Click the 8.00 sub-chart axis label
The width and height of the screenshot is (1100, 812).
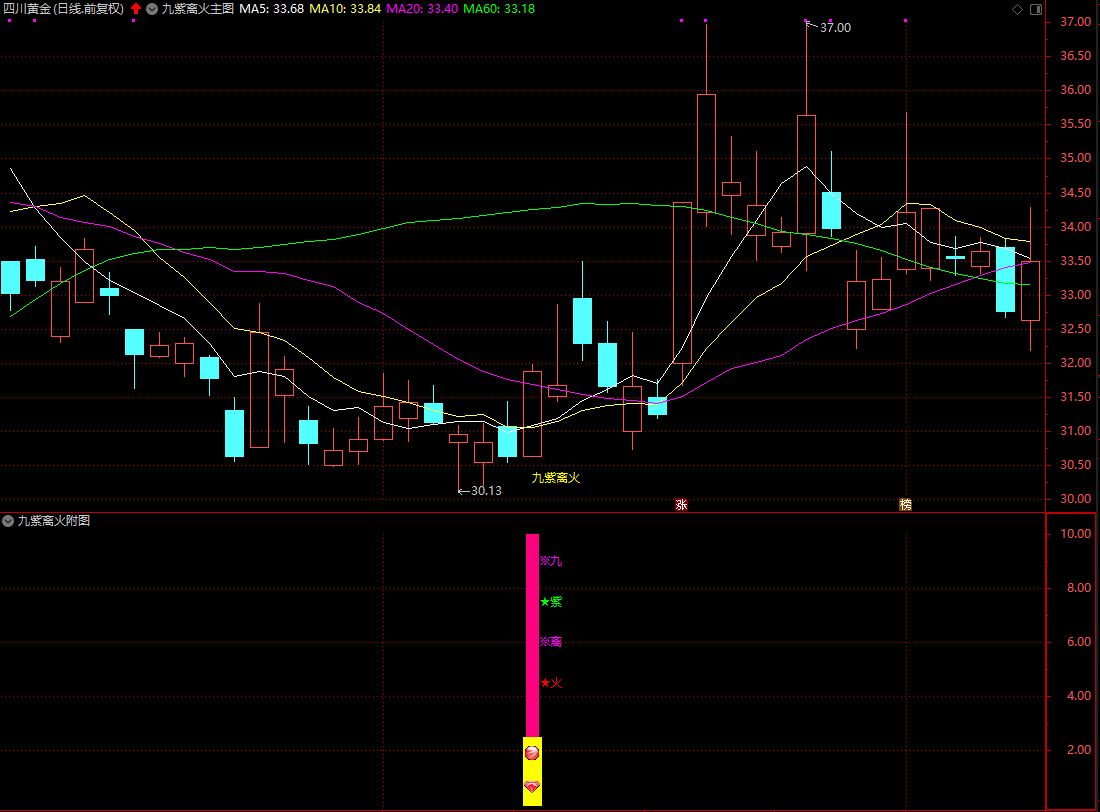[1079, 588]
